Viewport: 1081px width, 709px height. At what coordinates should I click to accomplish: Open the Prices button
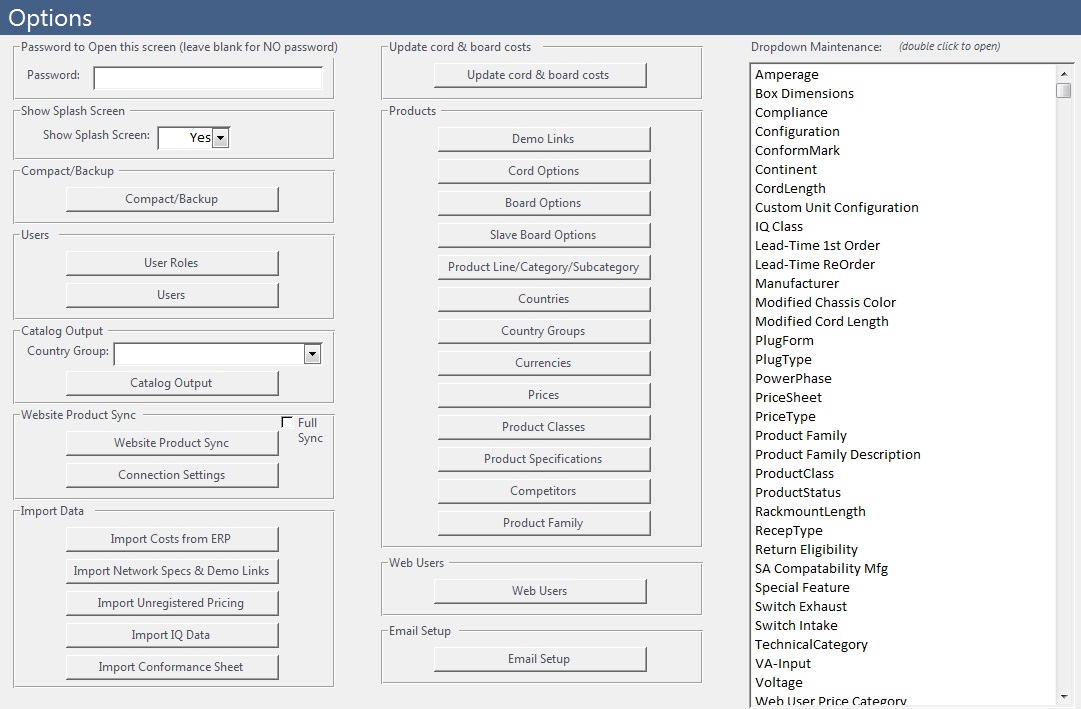[x=543, y=395]
